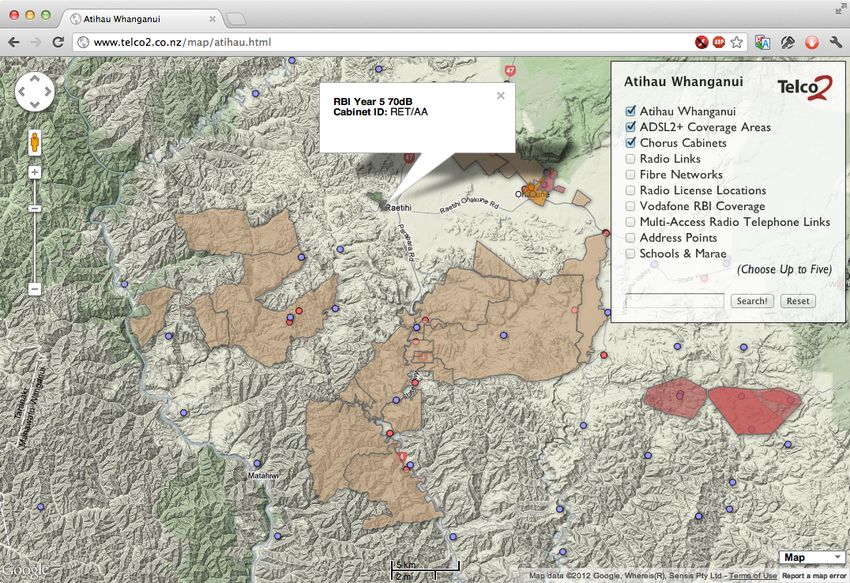Close the Atihau Whanganui browser tab
The height and width of the screenshot is (583, 850).
click(x=212, y=19)
